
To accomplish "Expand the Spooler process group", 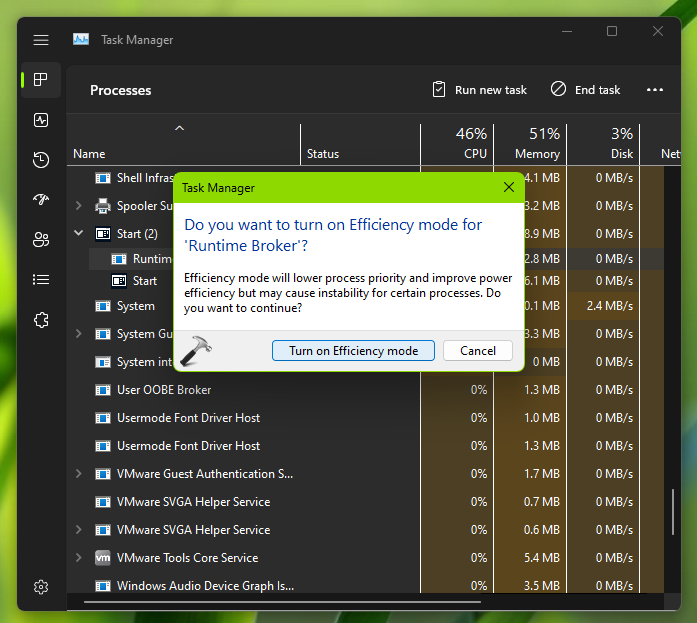I will [x=79, y=206].
